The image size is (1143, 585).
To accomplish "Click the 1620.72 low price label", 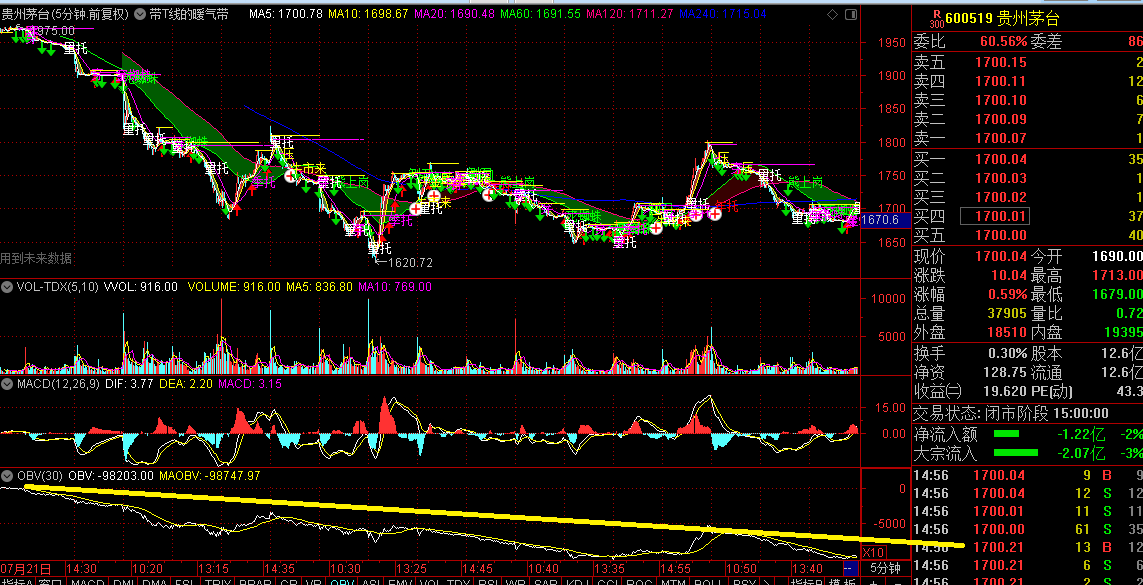I will [x=410, y=263].
